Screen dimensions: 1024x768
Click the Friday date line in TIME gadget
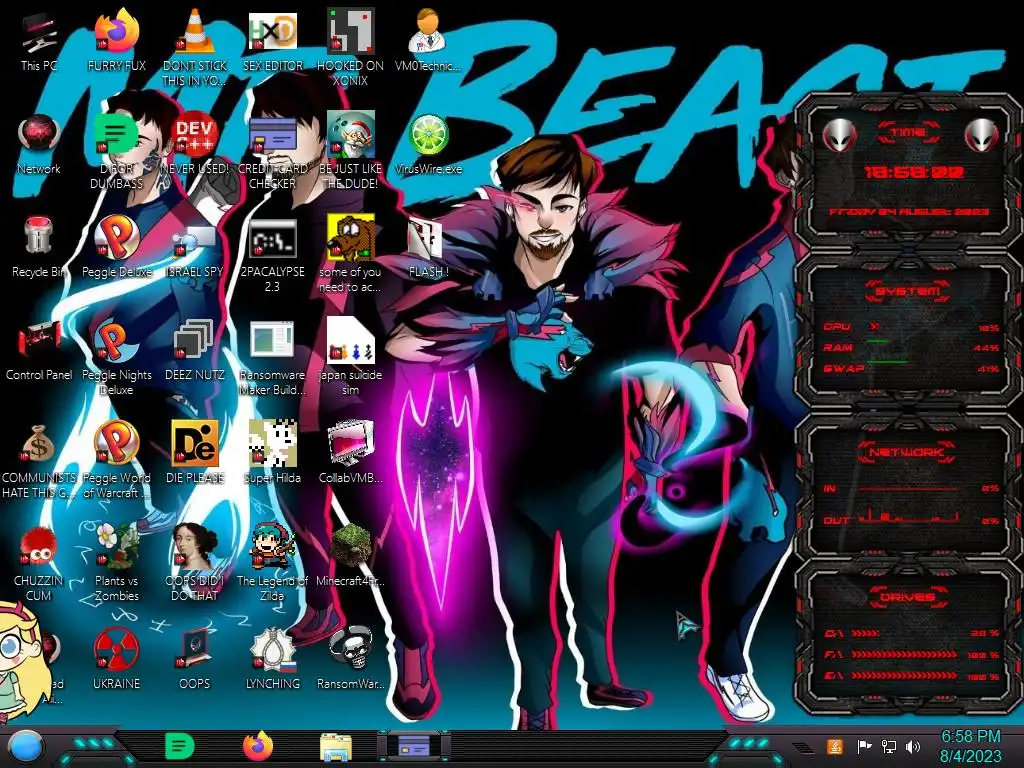tap(910, 212)
